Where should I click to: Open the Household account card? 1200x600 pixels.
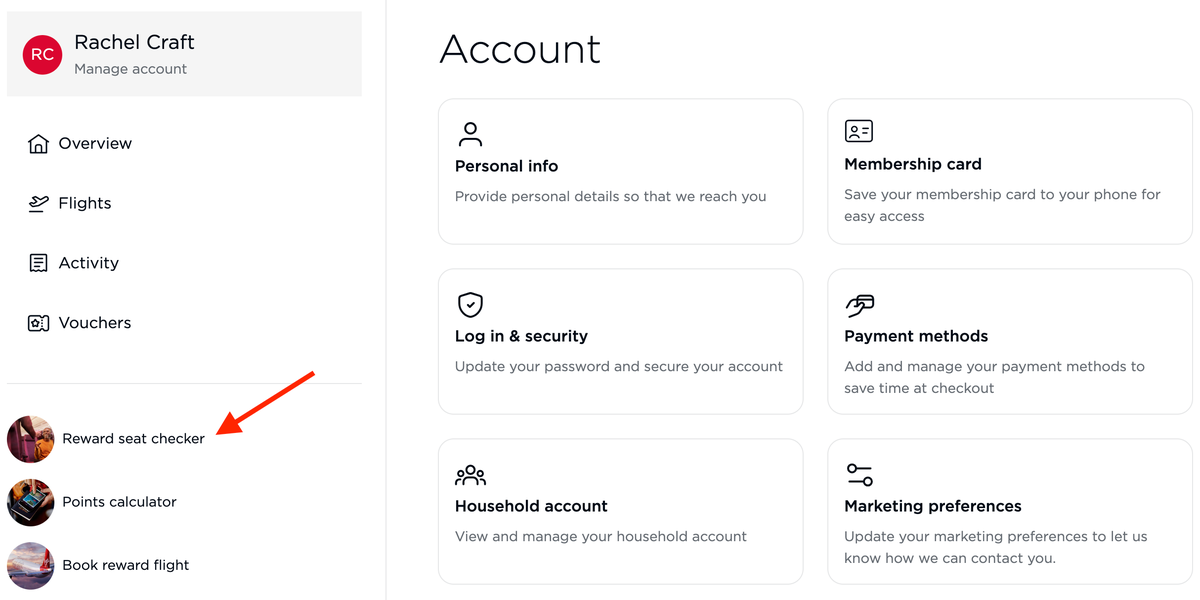620,511
